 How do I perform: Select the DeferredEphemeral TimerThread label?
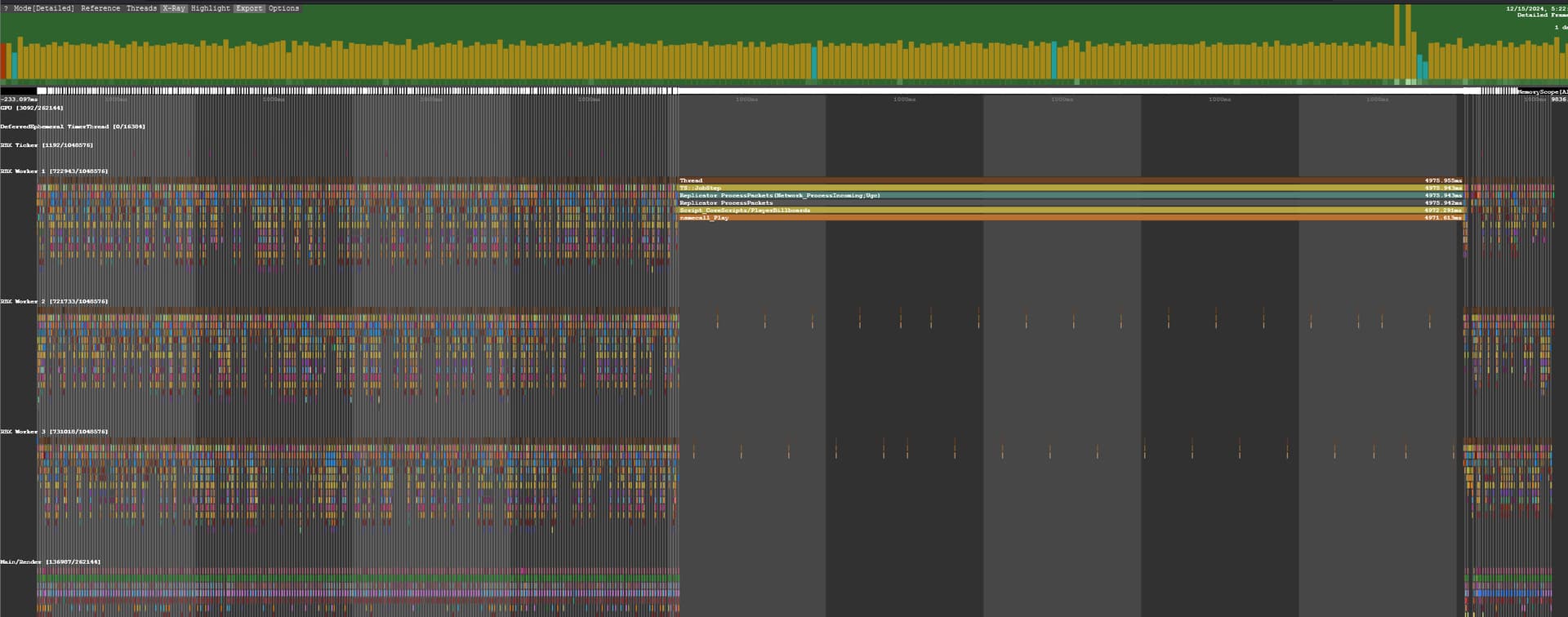(x=73, y=127)
